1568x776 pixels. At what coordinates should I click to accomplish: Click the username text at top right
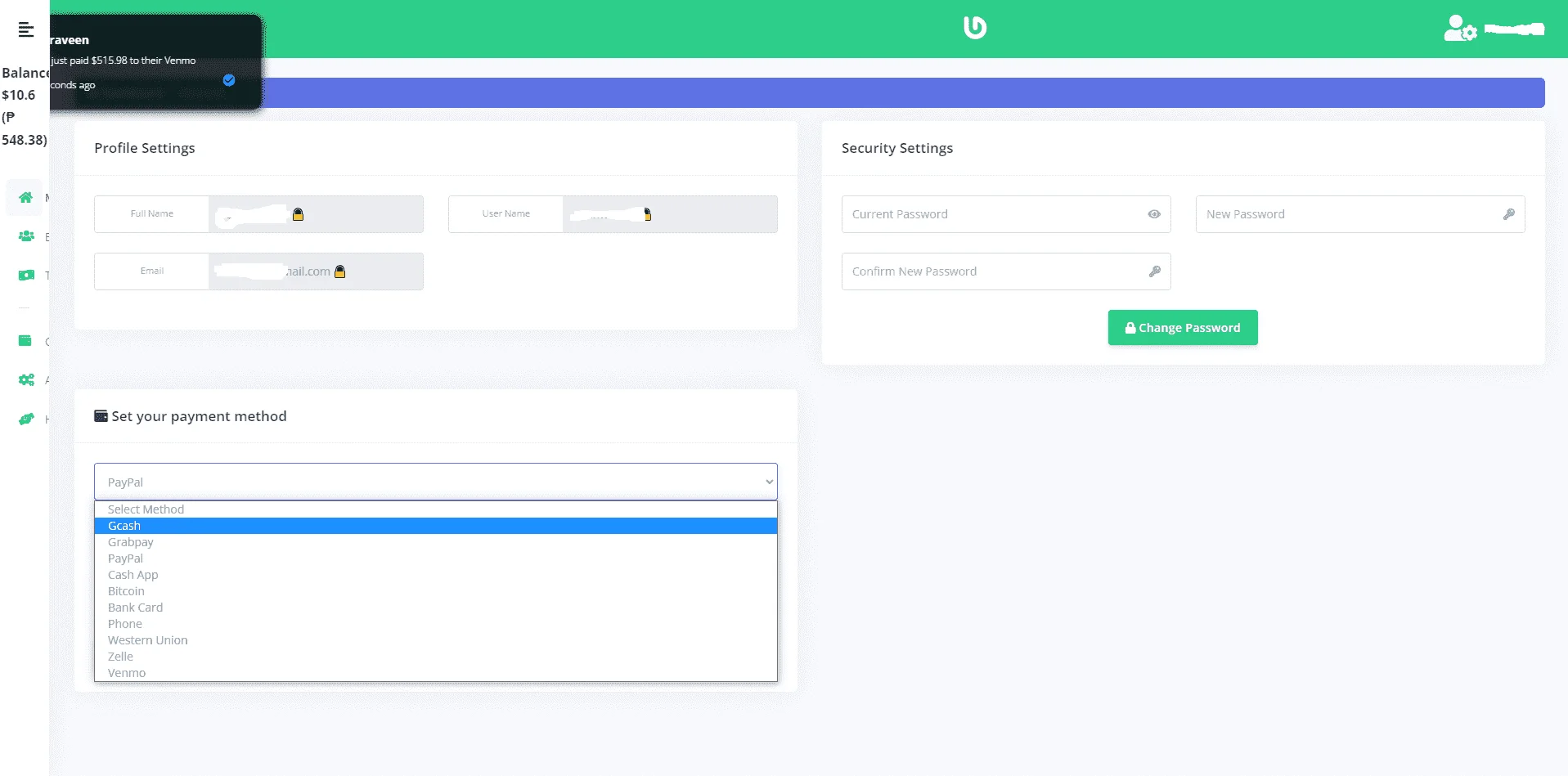[1514, 29]
